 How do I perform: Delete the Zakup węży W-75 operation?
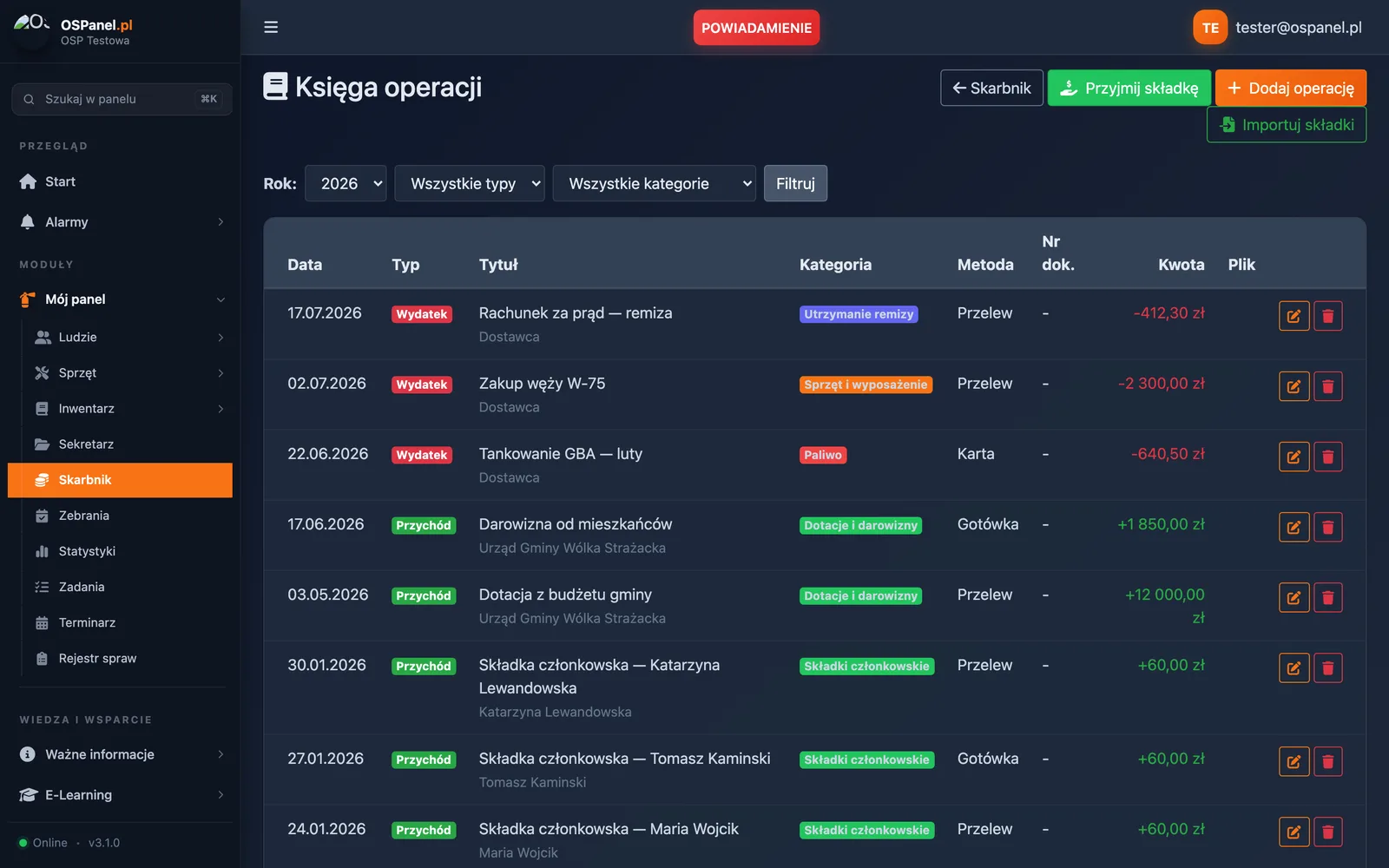1327,386
